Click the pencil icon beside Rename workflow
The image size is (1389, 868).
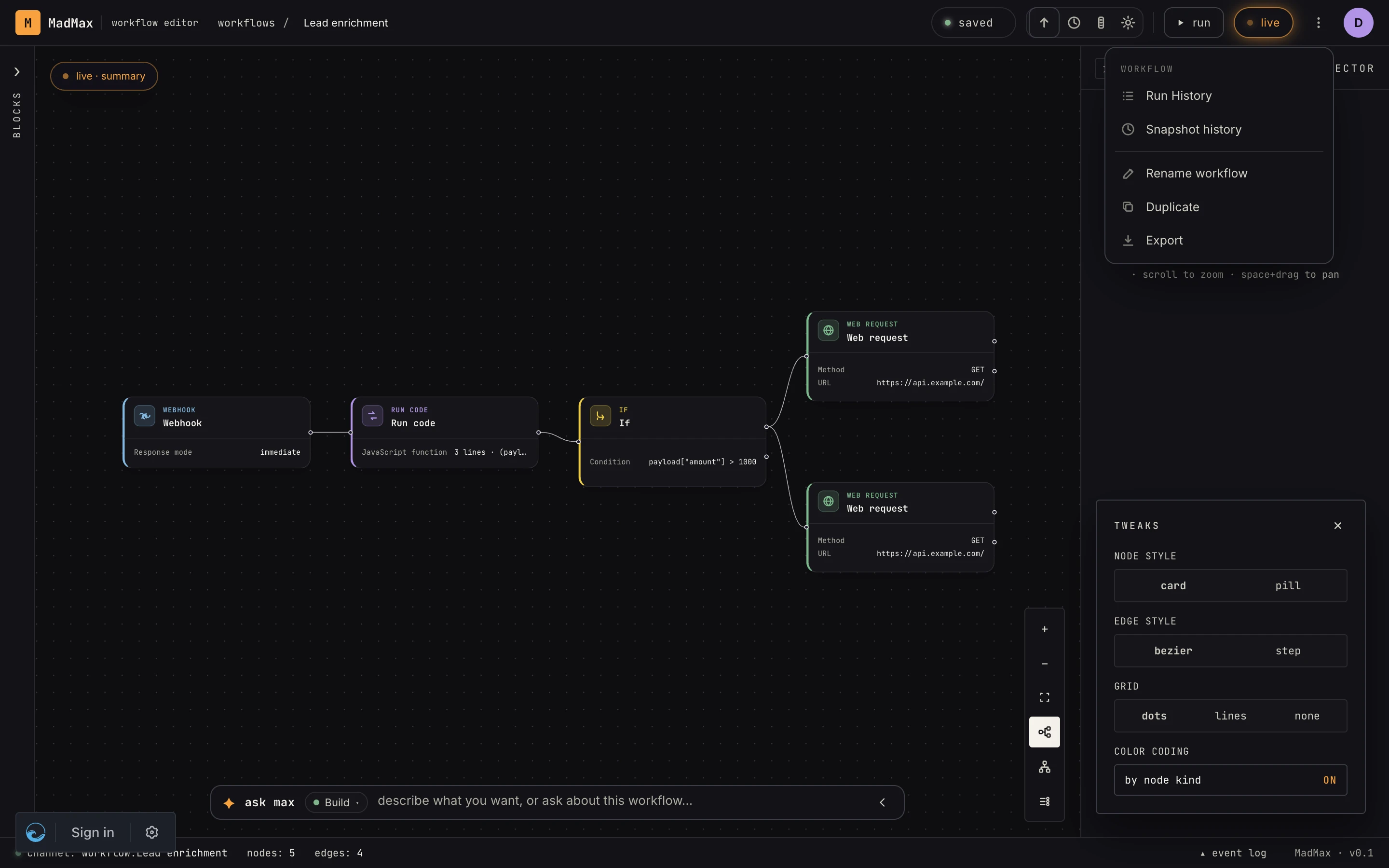point(1128,174)
